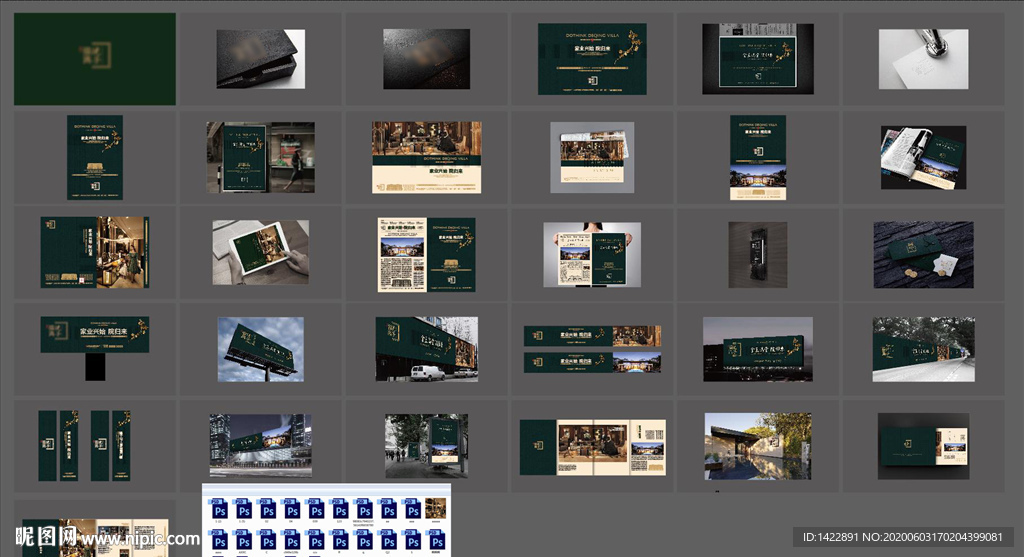The width and height of the screenshot is (1024, 557).
Task: Select the bus stop ad with pedestrian thumbnail
Action: tap(260, 157)
